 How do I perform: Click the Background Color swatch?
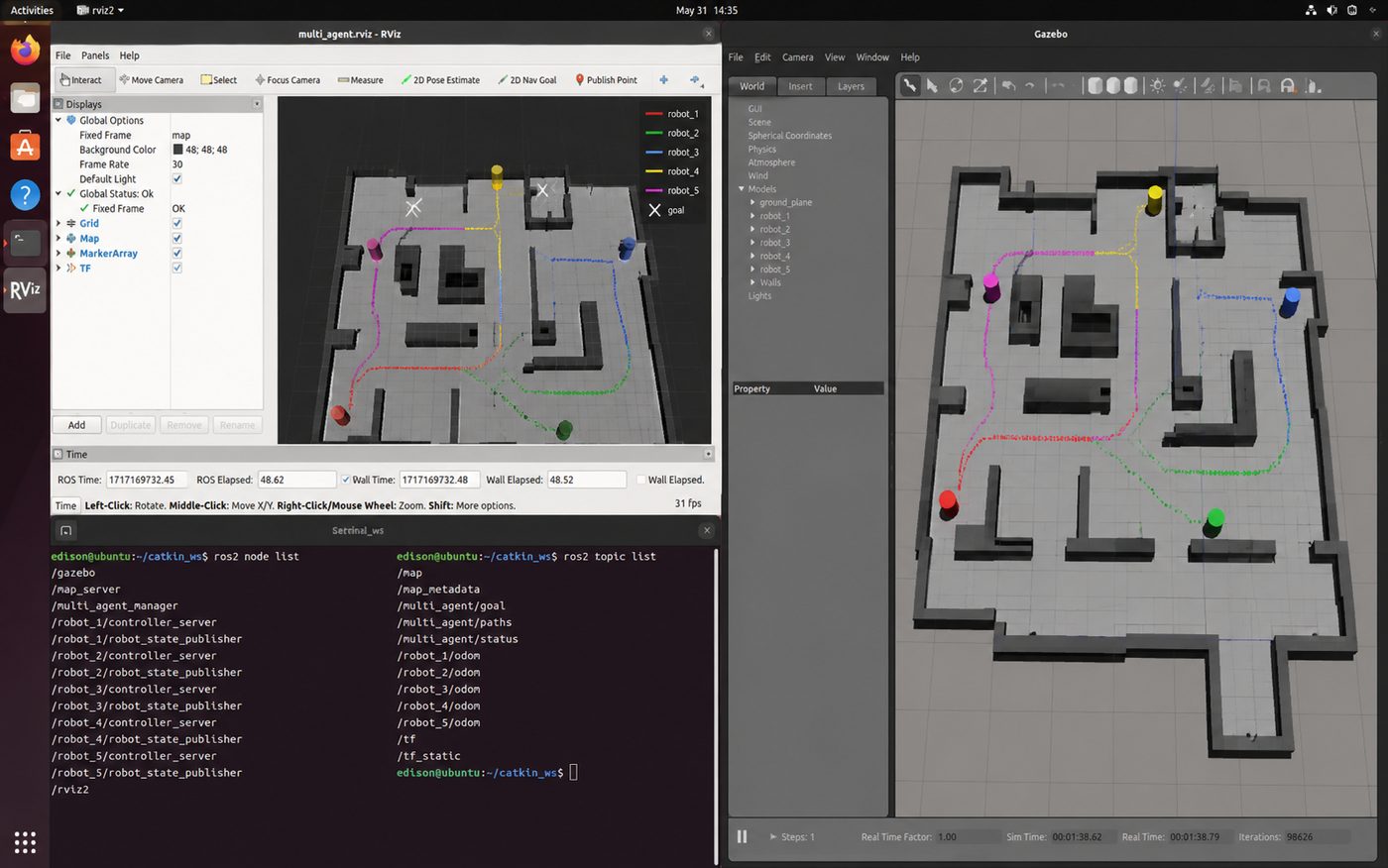point(177,150)
